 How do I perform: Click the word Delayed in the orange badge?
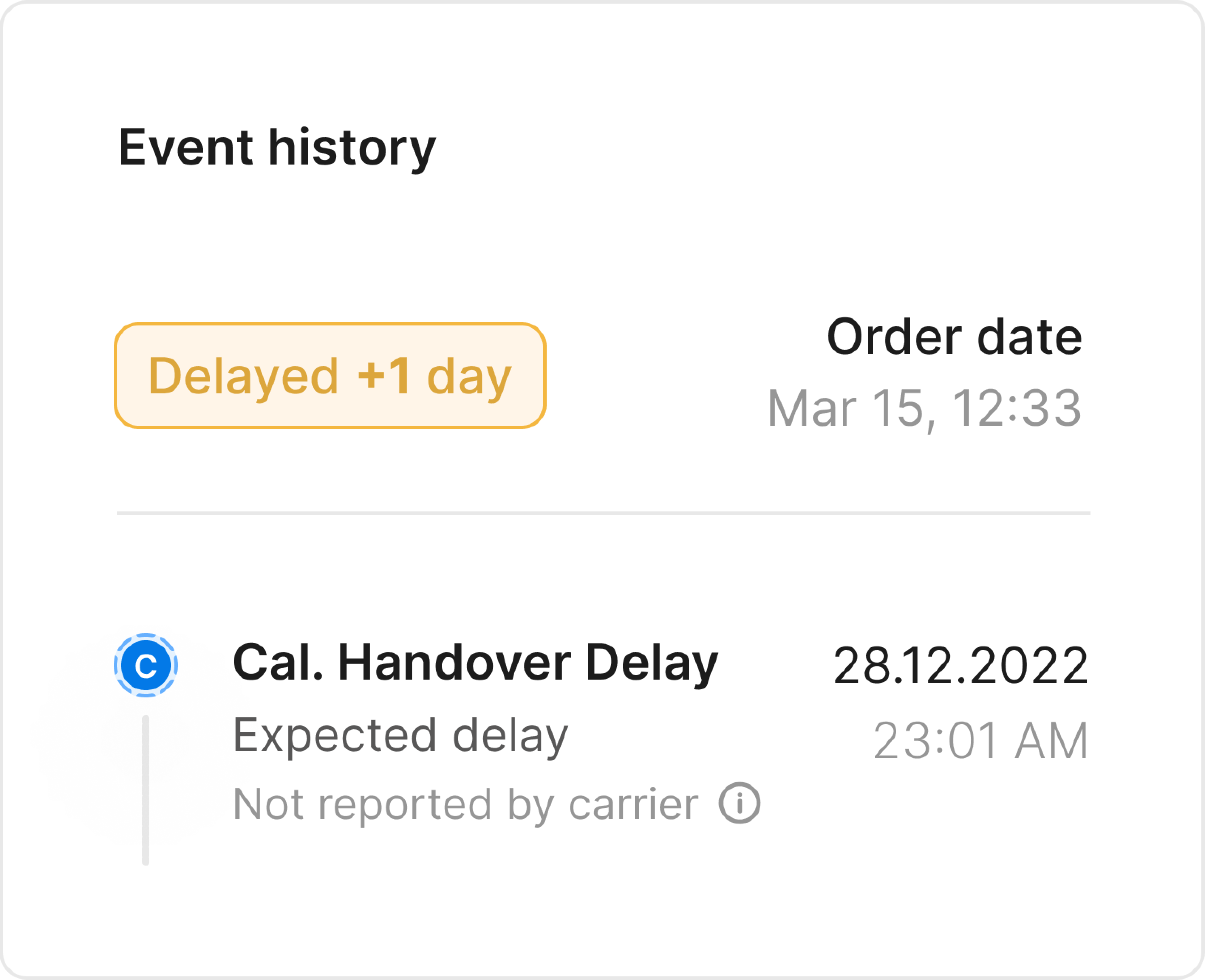(x=243, y=376)
